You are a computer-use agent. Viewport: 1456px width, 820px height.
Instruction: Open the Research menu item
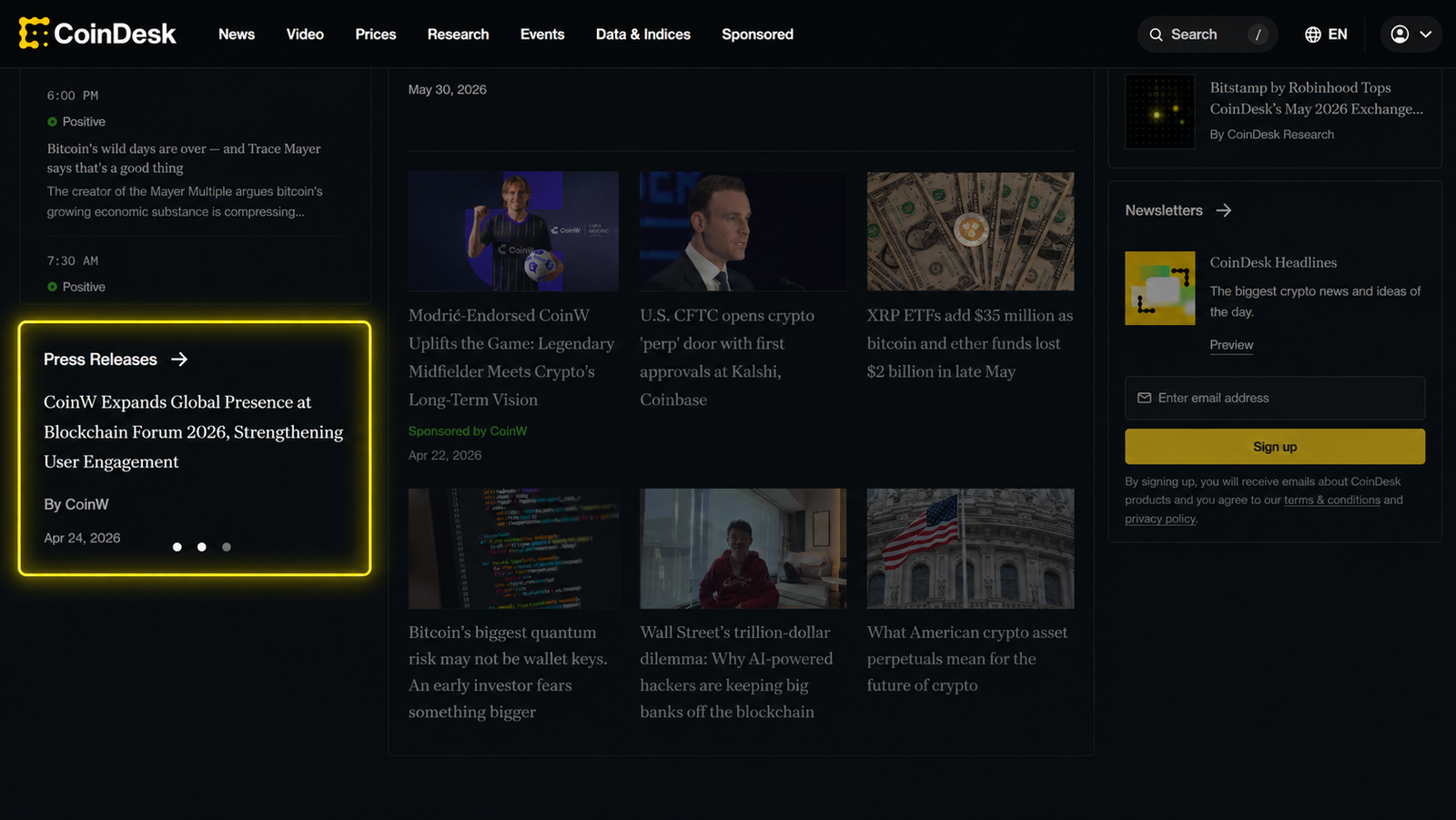(458, 35)
